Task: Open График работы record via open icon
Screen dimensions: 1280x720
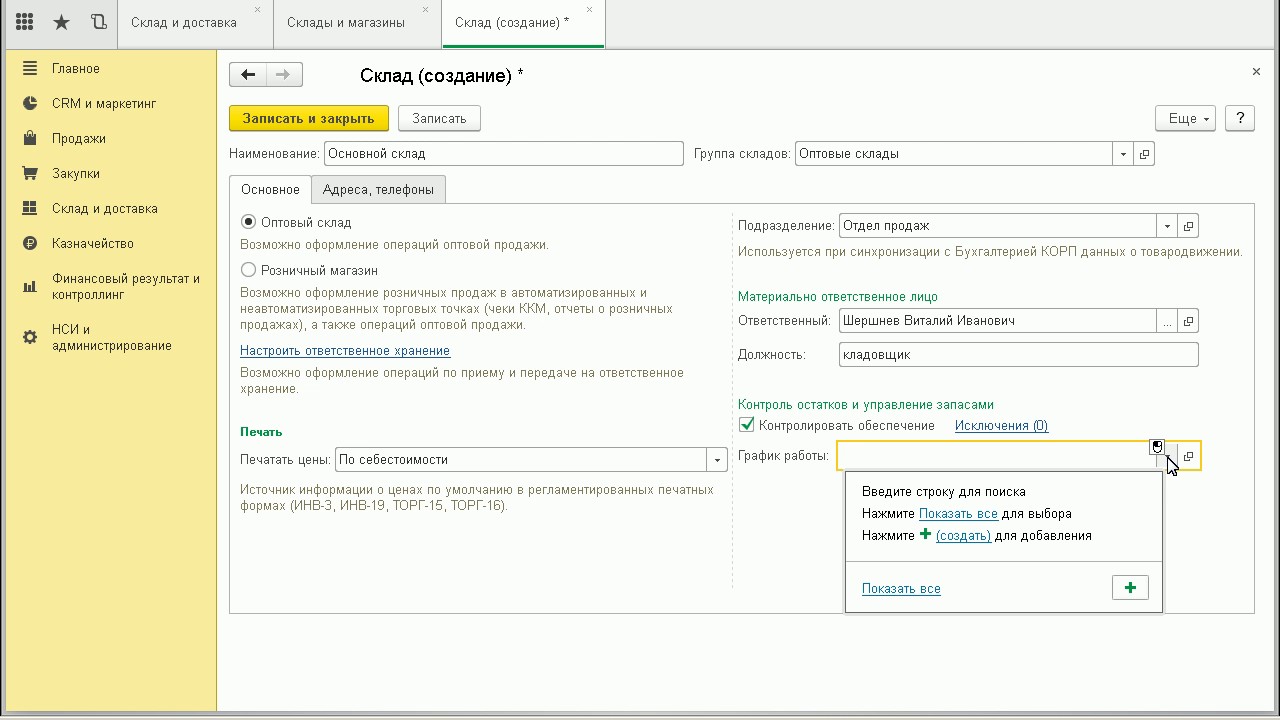Action: [1188, 456]
